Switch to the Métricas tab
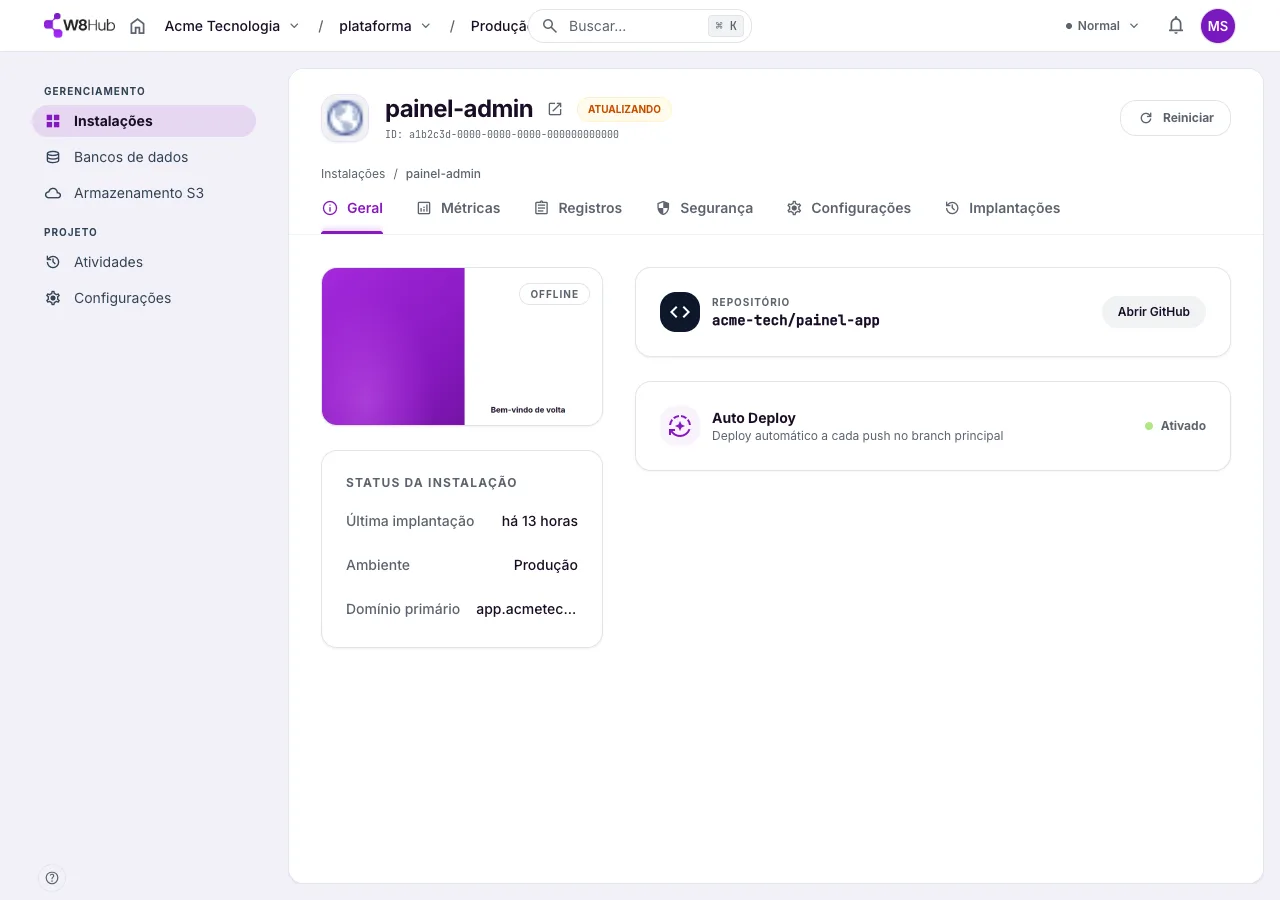 [458, 208]
